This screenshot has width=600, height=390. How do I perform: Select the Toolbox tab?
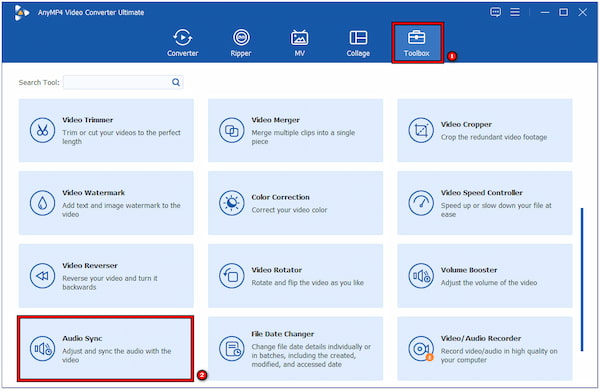tap(417, 43)
